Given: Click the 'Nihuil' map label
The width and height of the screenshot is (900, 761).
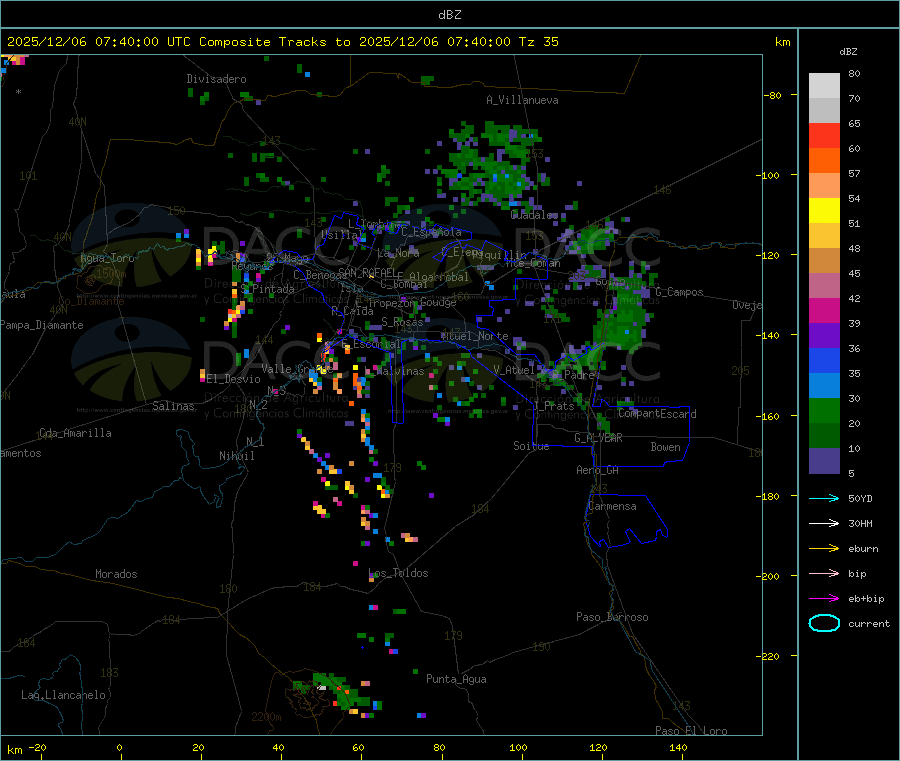Looking at the screenshot, I should point(236,456).
